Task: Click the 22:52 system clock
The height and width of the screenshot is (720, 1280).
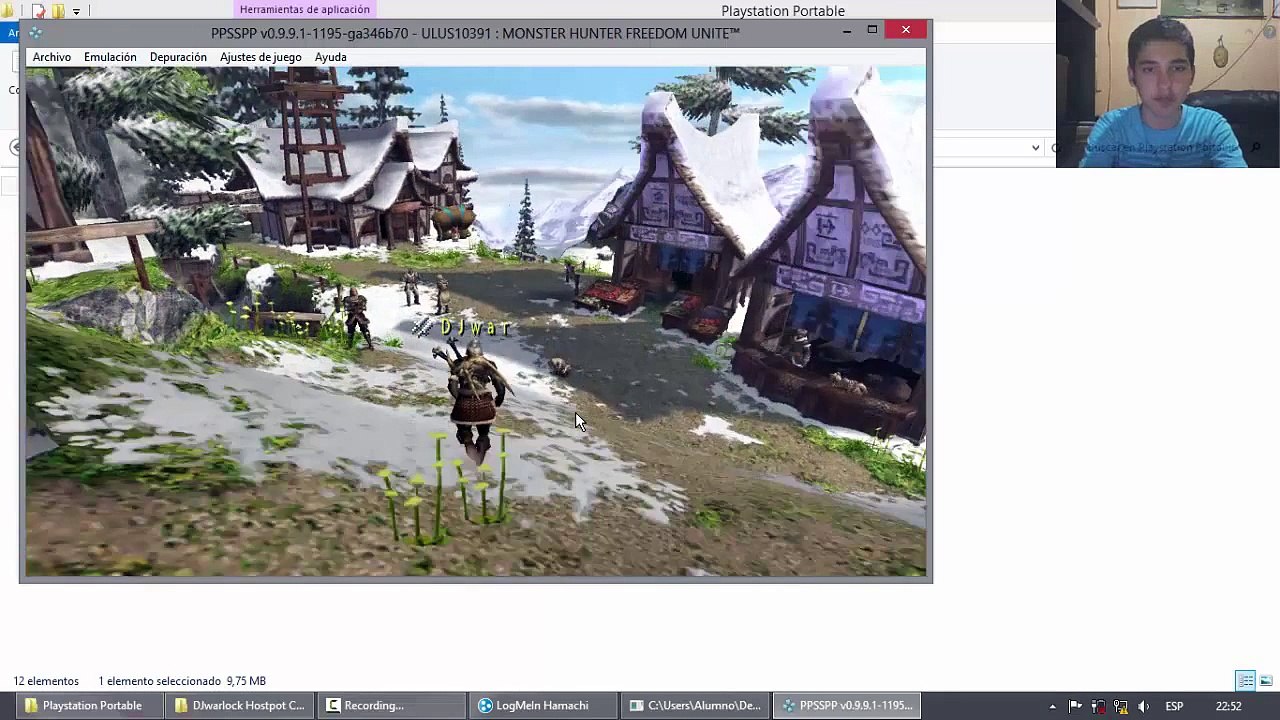Action: (x=1229, y=707)
